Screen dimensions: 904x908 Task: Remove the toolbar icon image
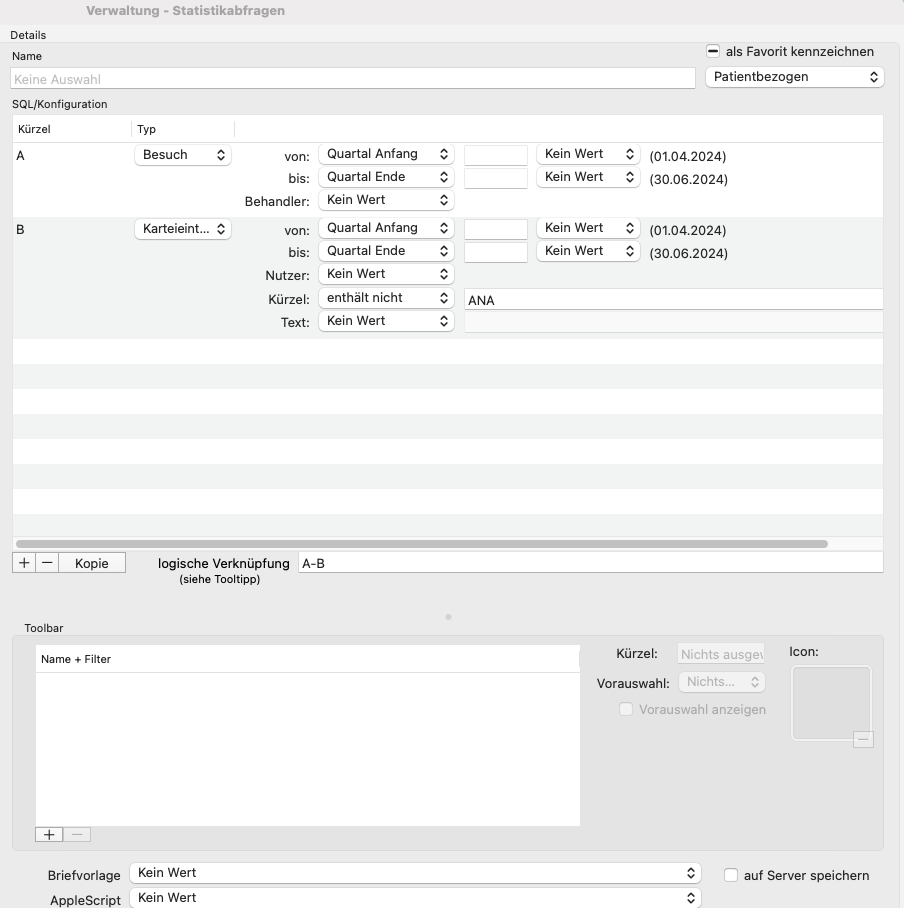(863, 739)
